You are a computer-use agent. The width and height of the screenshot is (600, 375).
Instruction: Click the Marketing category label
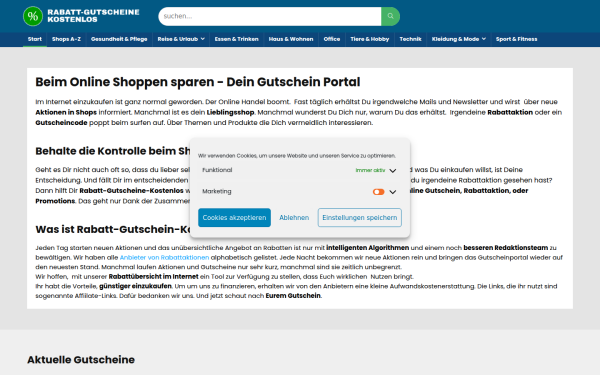[217, 191]
